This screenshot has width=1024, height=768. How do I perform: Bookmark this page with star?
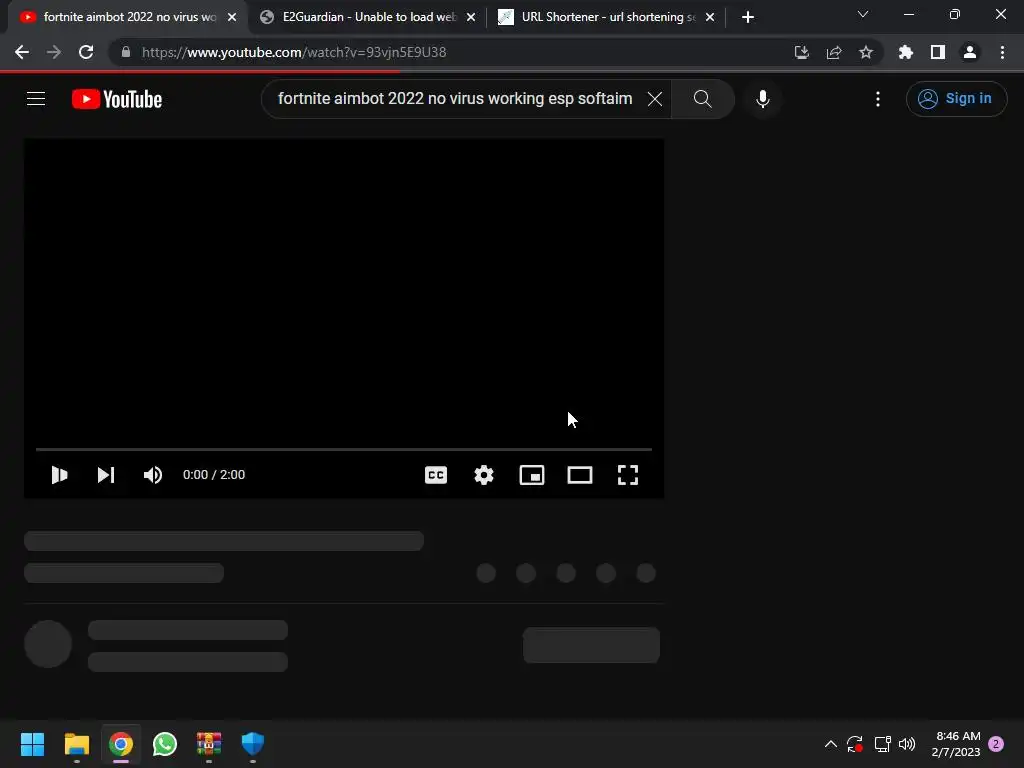[x=866, y=52]
